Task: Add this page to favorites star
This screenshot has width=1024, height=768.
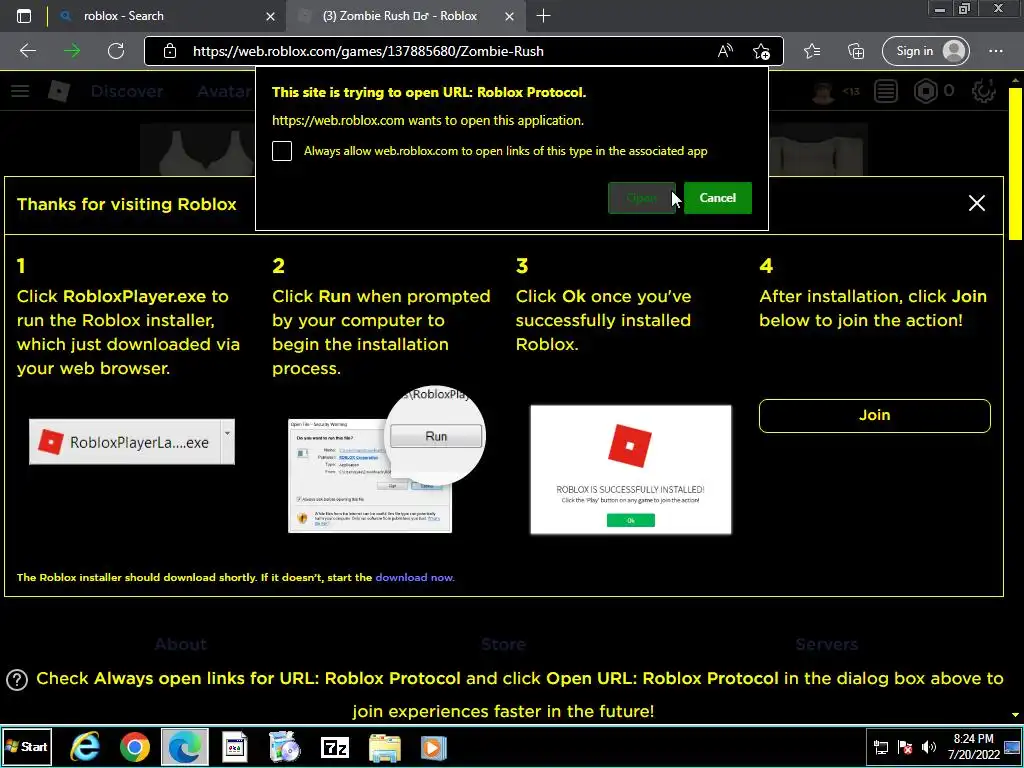Action: click(761, 52)
